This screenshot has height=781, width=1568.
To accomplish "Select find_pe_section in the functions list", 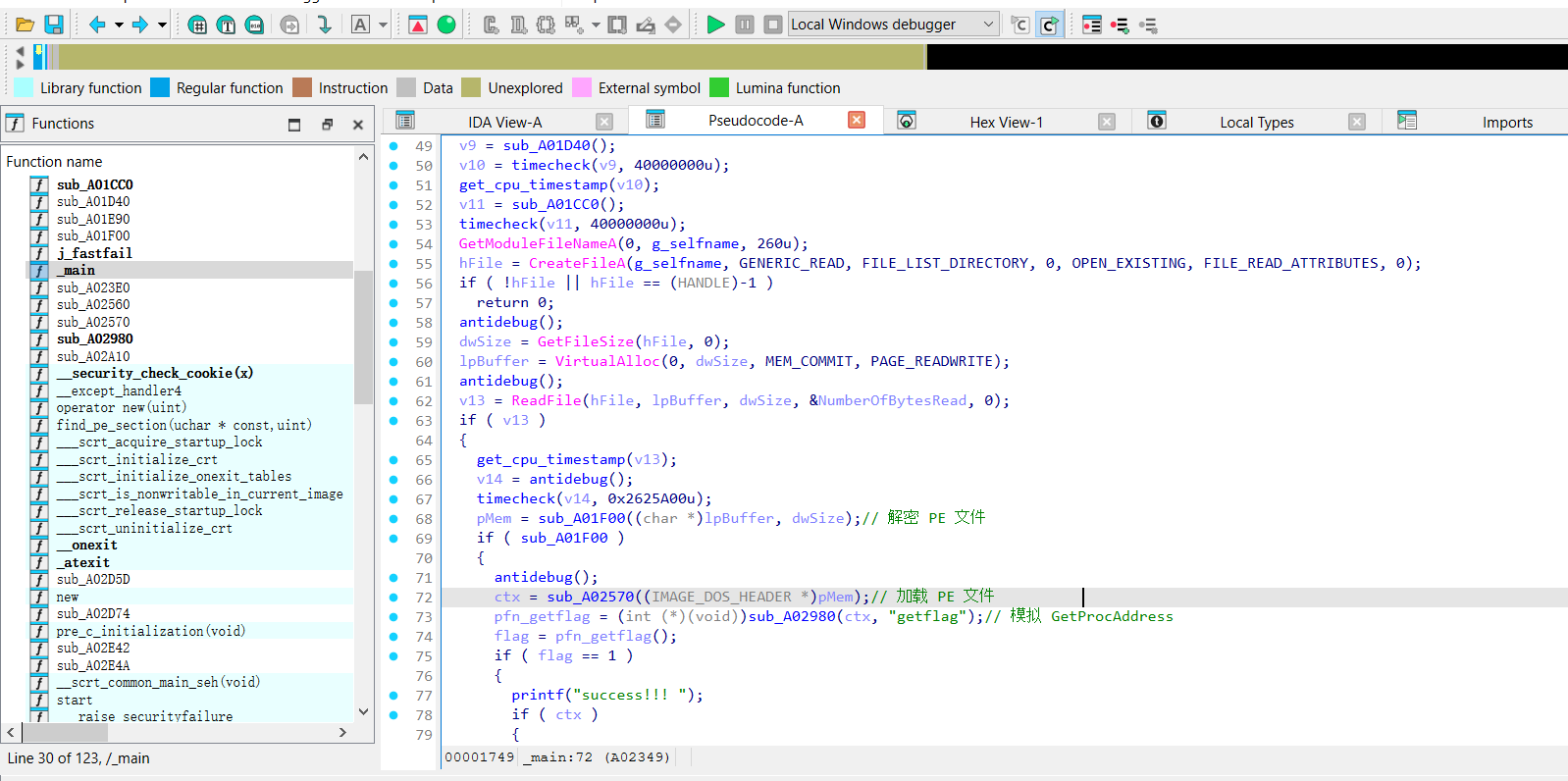I will point(183,425).
